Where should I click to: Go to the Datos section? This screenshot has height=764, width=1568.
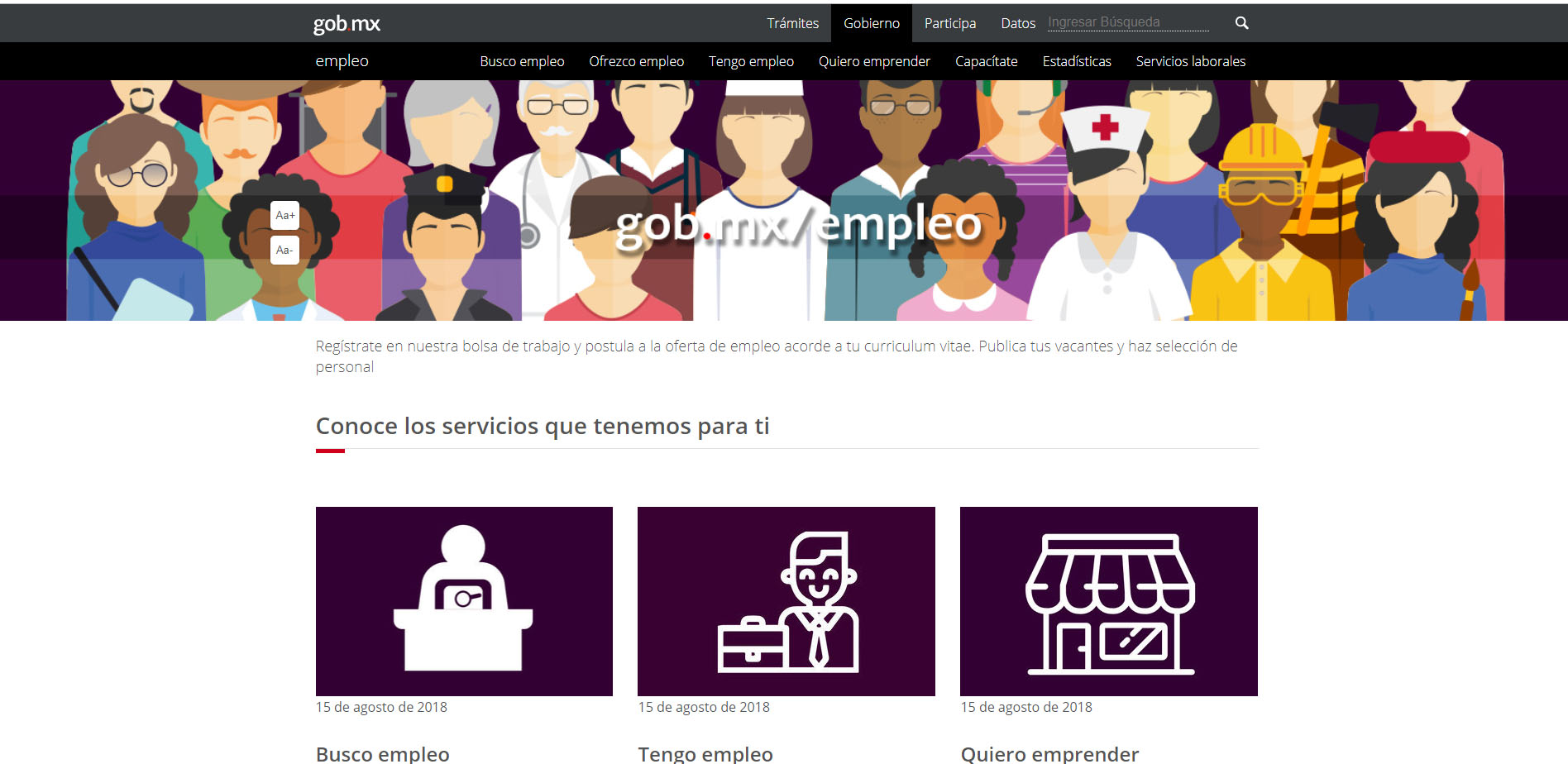click(1017, 23)
